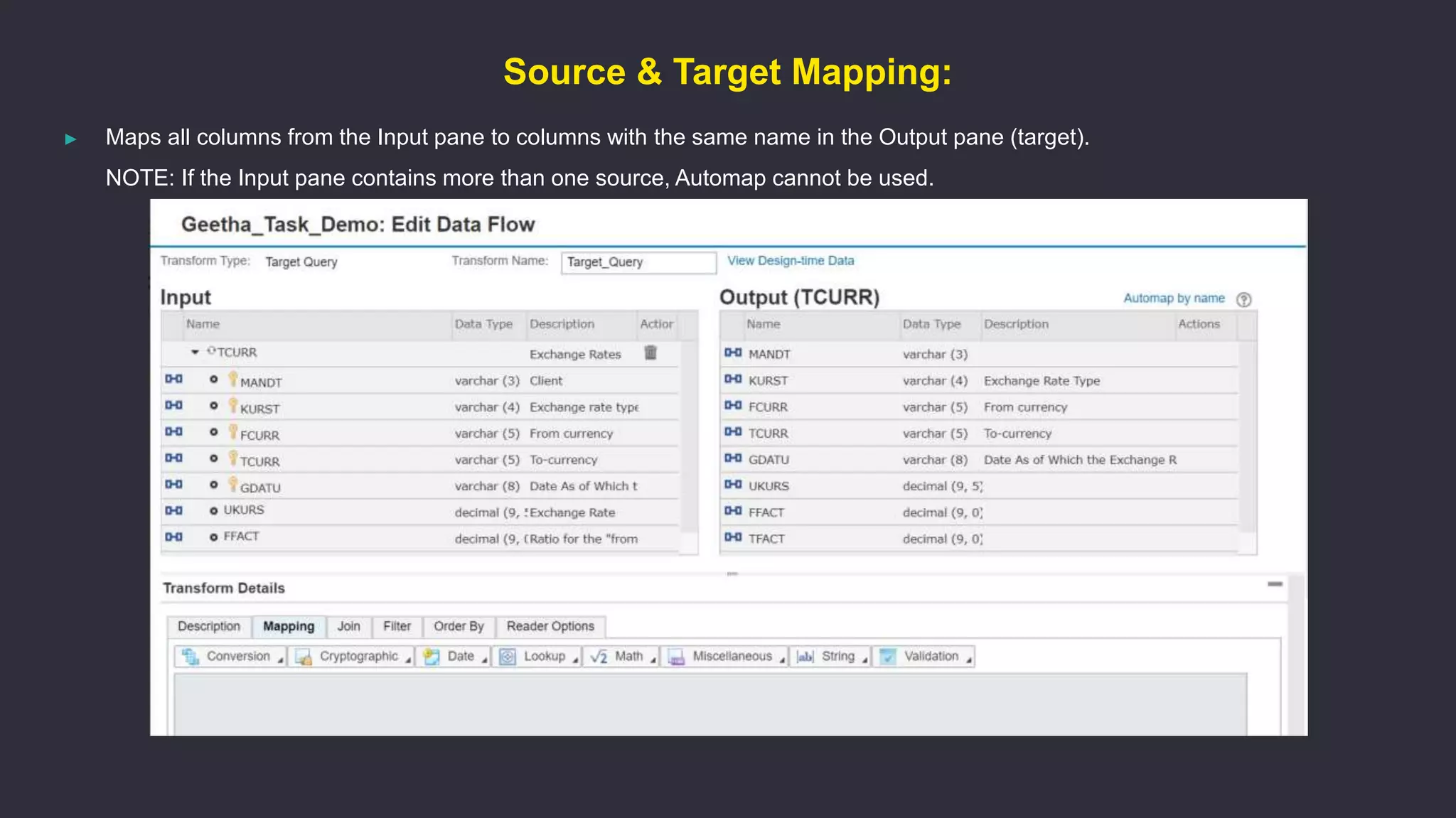
Task: Click the Automap help question mark icon
Action: click(1243, 299)
